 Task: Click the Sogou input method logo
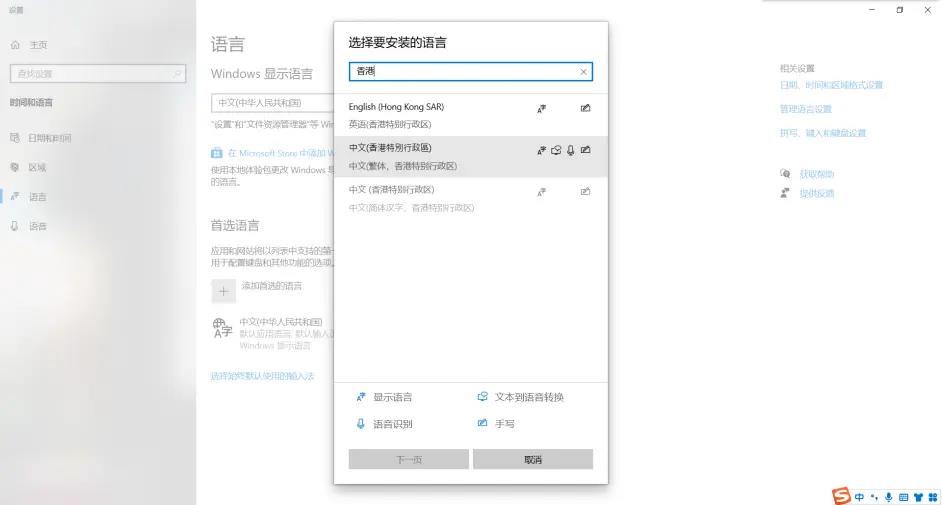(x=841, y=495)
